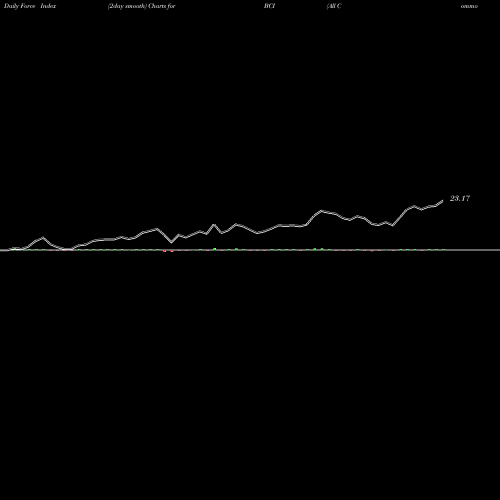Image resolution: width=500 pixels, height=500 pixels.
Task: Click the 'Daily Force Index' title text
Action: (x=30, y=6)
